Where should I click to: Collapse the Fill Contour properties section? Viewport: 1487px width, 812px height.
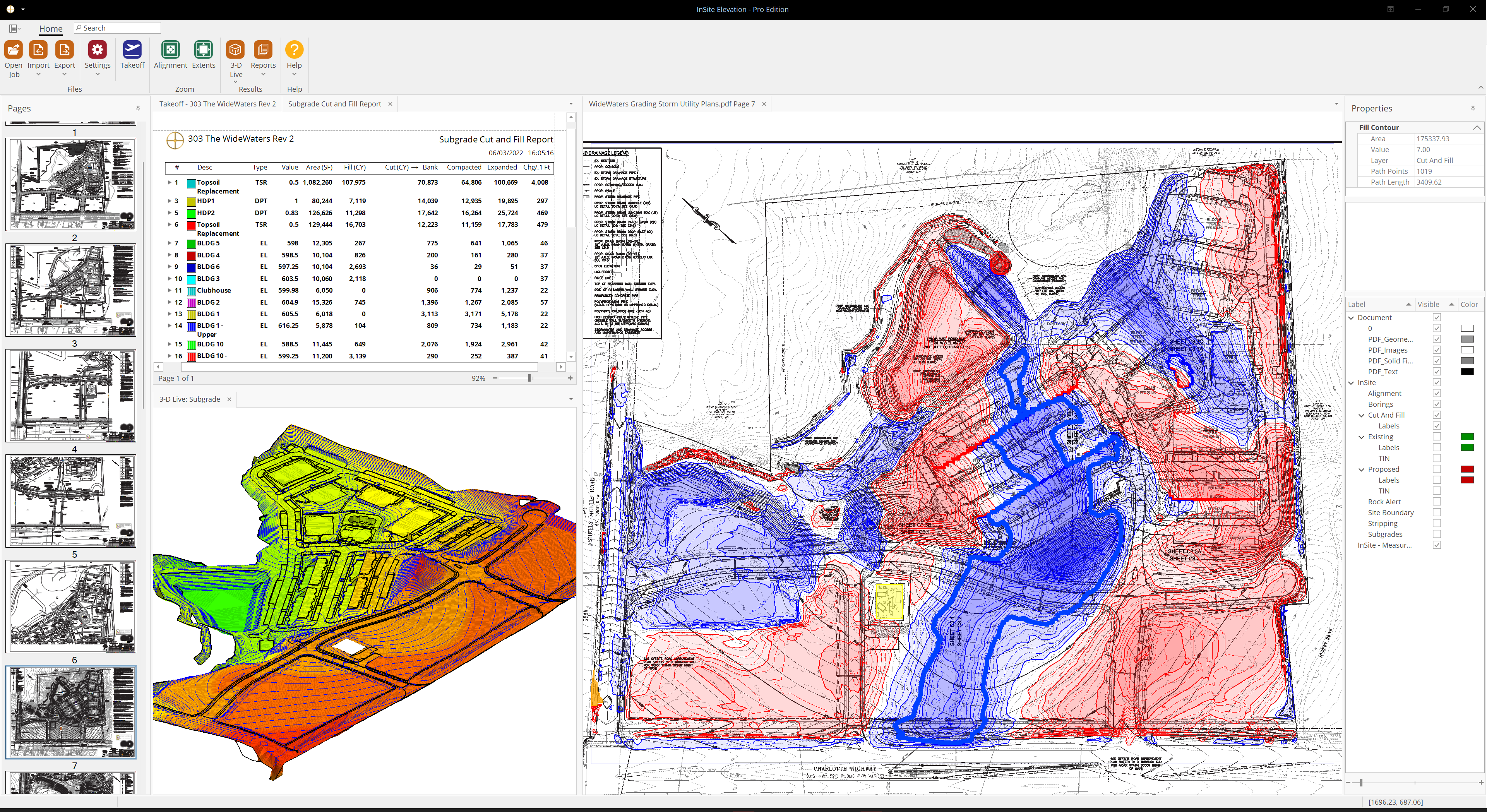tap(1477, 128)
